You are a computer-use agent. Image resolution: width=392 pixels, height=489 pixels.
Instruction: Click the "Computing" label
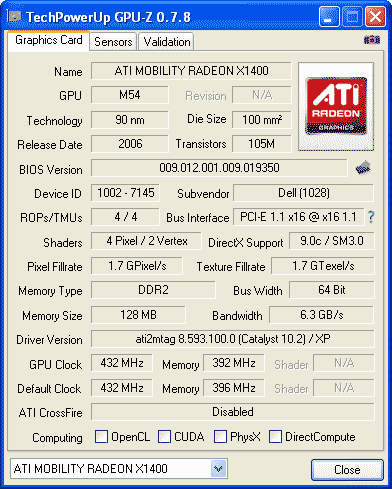[57, 438]
